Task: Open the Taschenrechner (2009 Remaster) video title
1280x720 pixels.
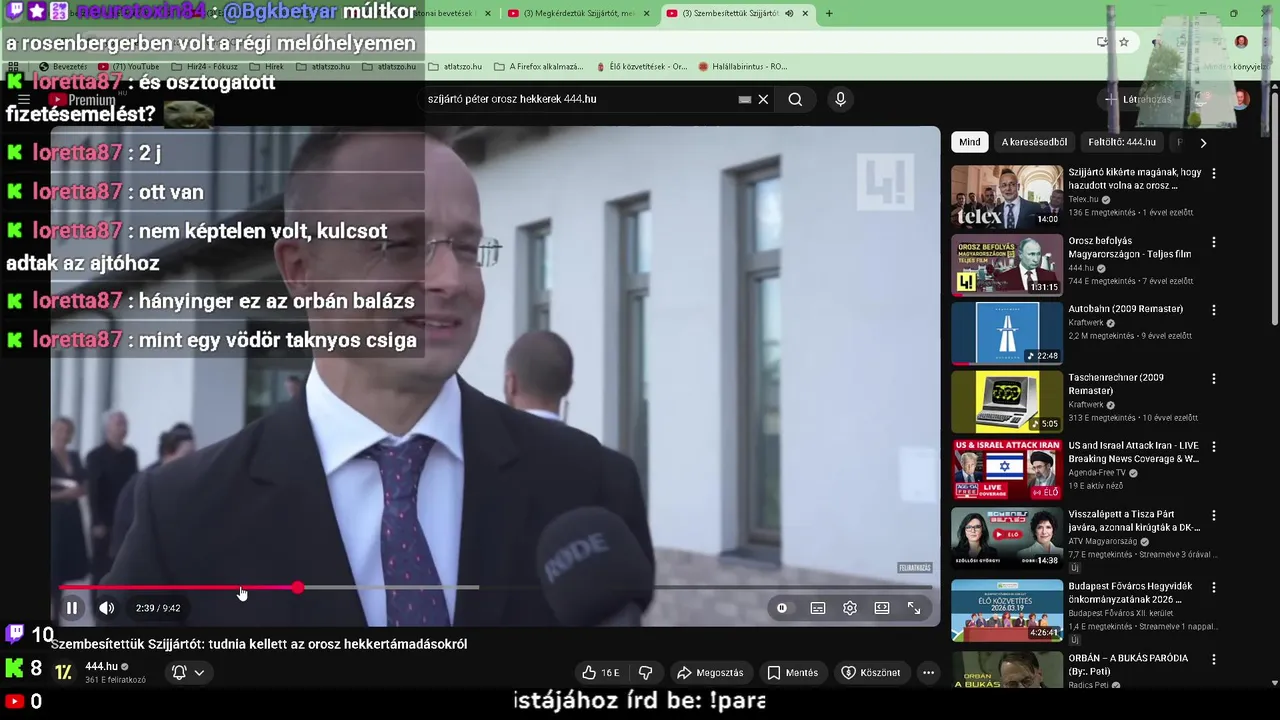Action: [x=1115, y=384]
